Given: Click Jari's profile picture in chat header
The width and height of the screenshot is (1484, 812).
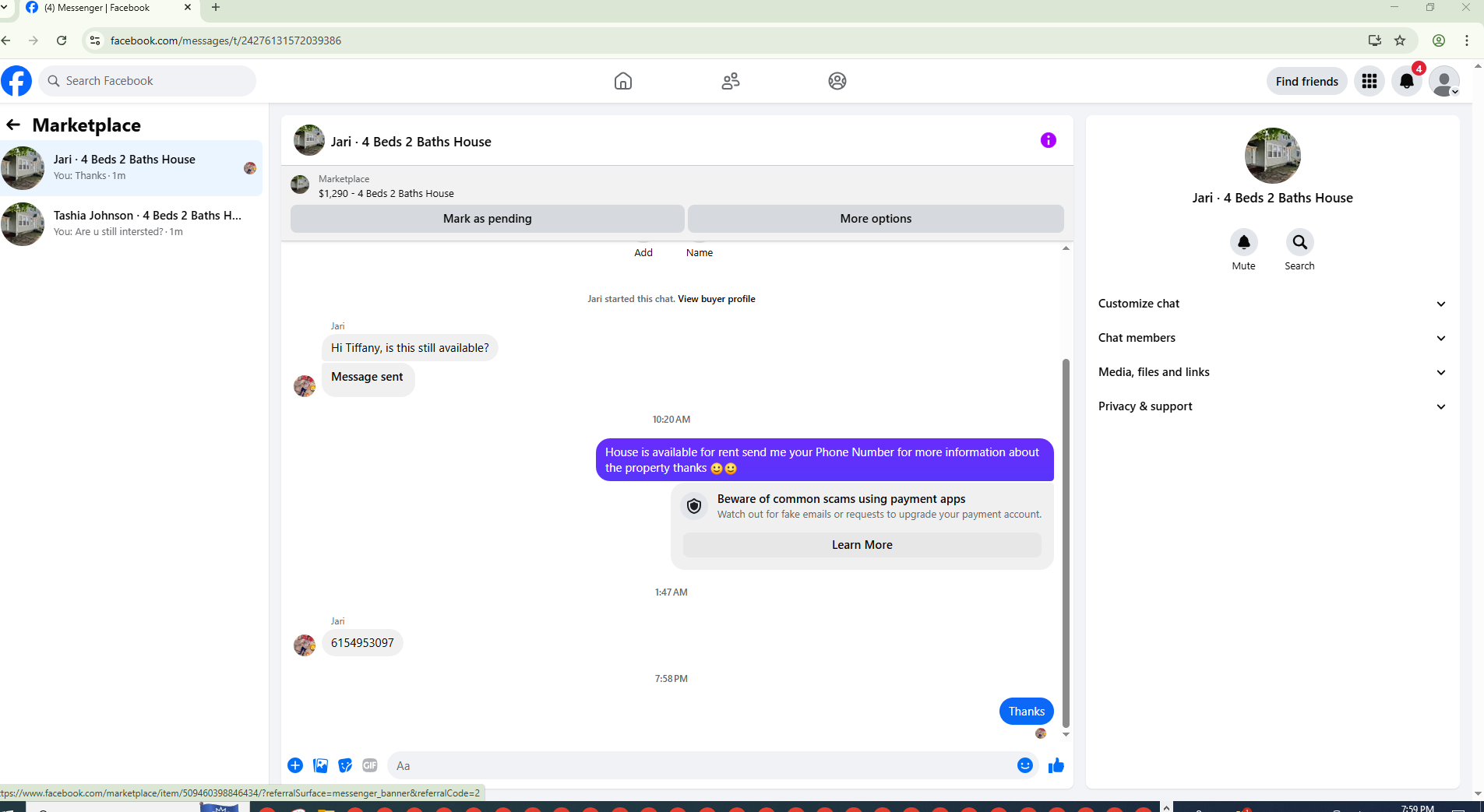Looking at the screenshot, I should coord(308,140).
